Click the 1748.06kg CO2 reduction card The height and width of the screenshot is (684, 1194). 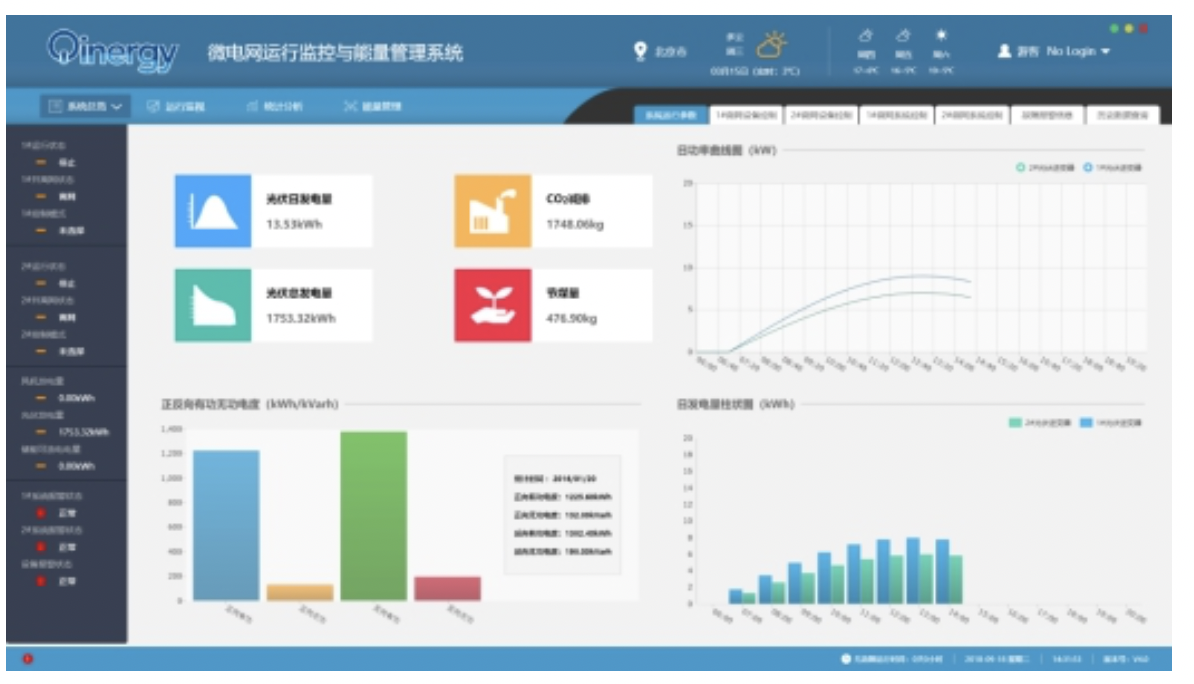tap(554, 211)
